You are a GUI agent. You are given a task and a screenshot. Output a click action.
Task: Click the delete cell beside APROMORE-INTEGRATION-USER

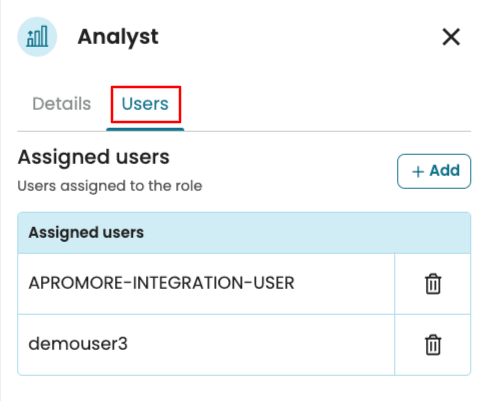433,284
